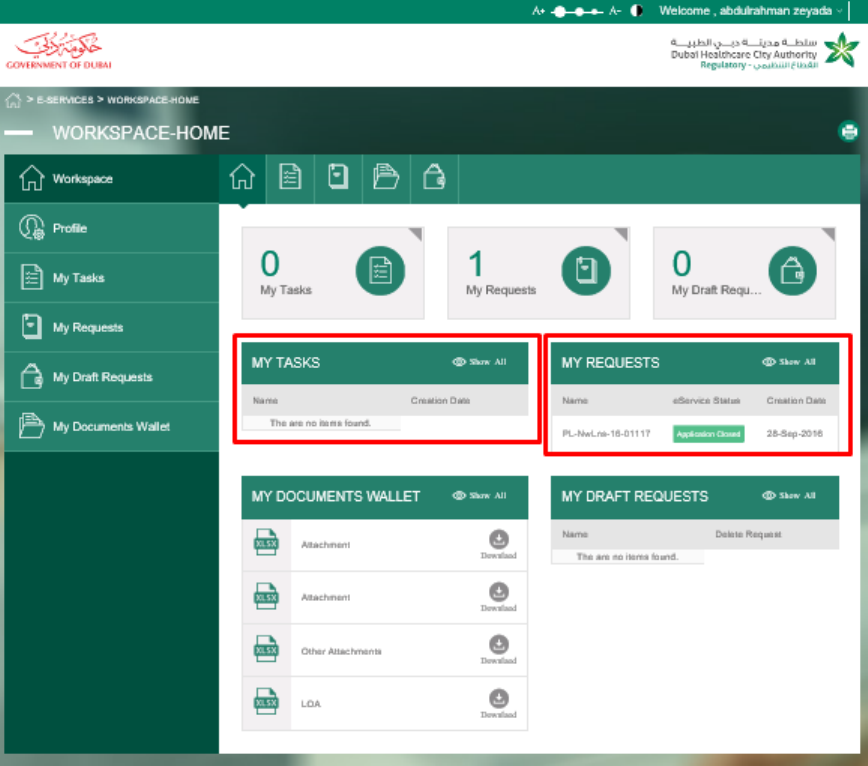The height and width of the screenshot is (766, 868).
Task: Open the draft requests bag tab icon
Action: point(434,178)
